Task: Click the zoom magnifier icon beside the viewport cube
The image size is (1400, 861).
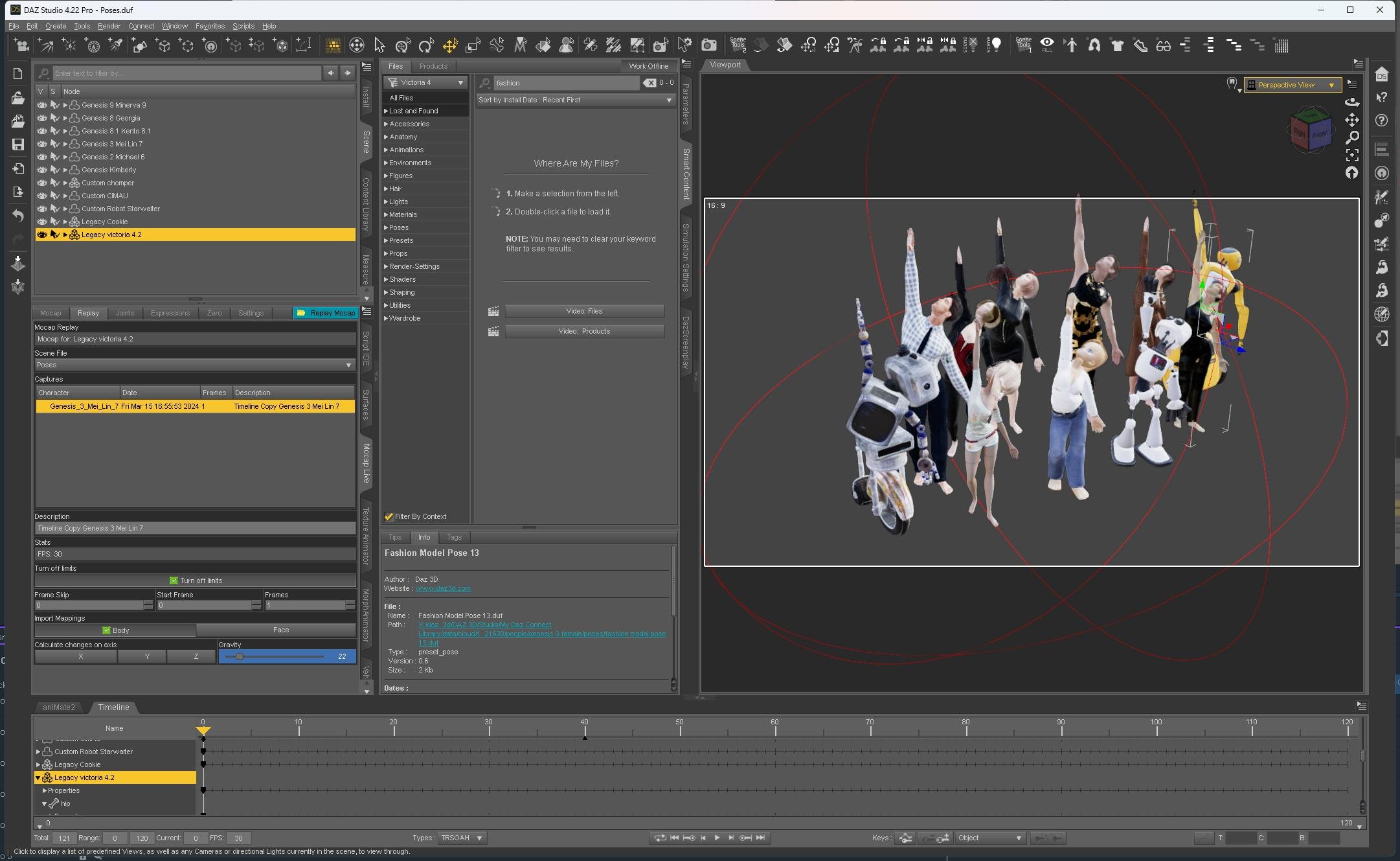Action: (1353, 138)
